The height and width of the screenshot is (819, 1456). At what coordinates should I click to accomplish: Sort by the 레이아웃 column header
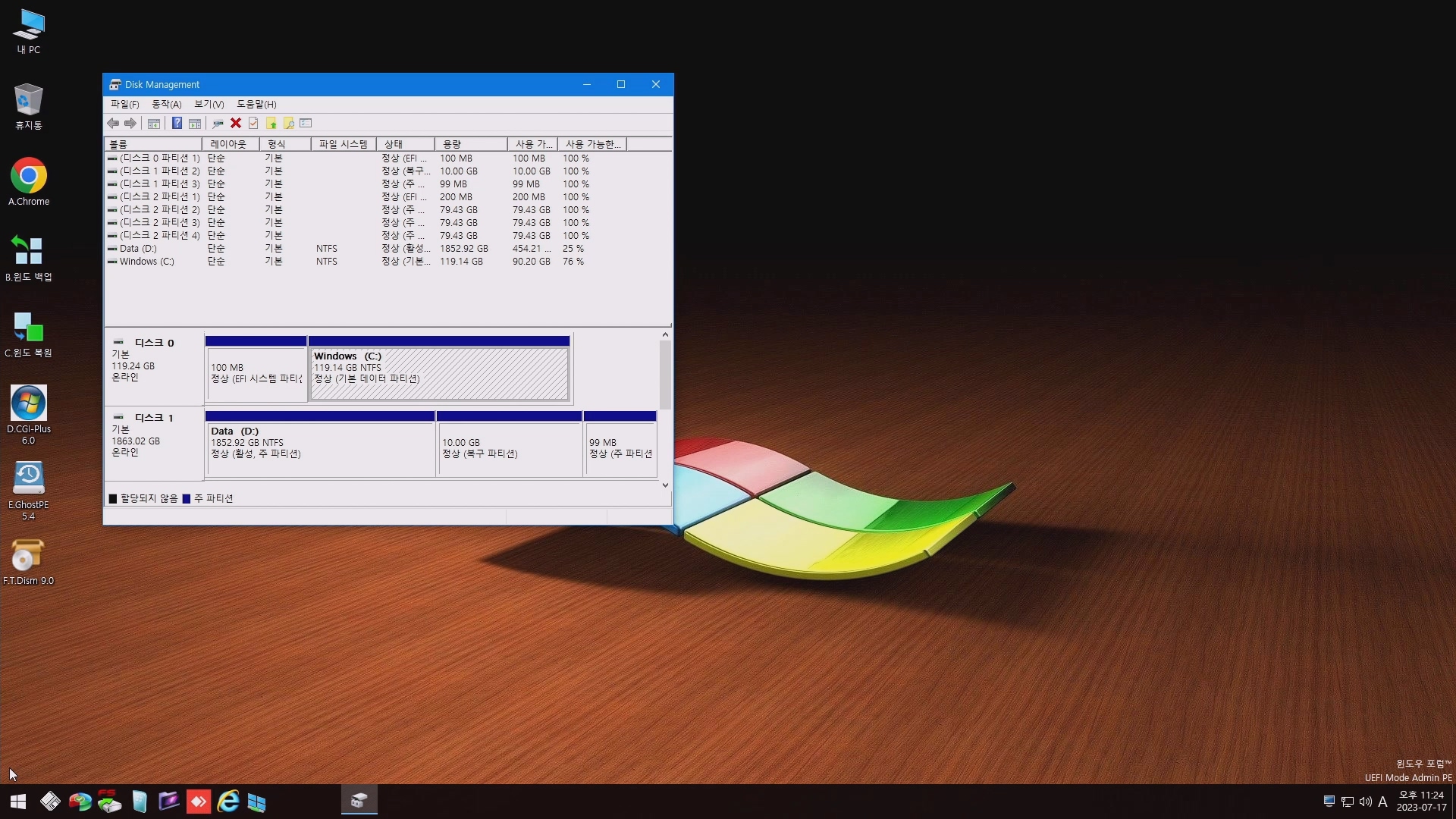tap(231, 144)
